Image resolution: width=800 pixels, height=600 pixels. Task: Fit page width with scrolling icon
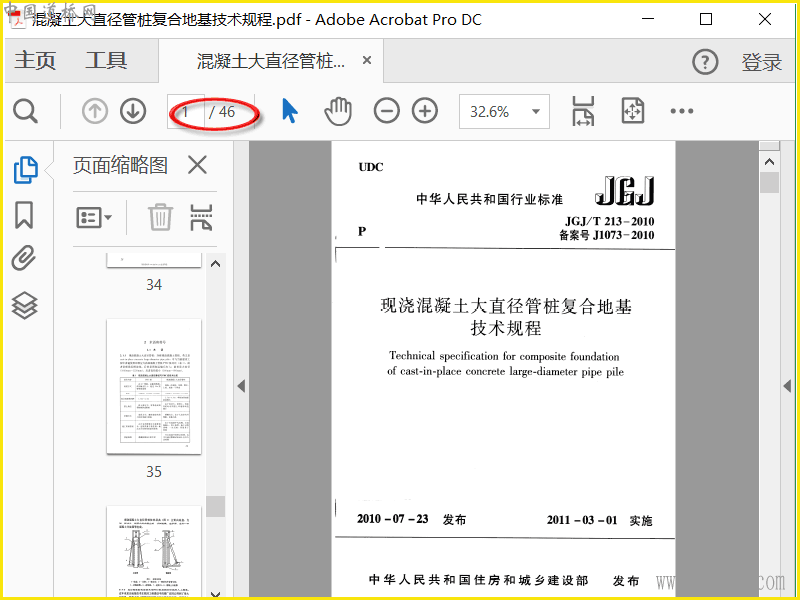tap(583, 111)
